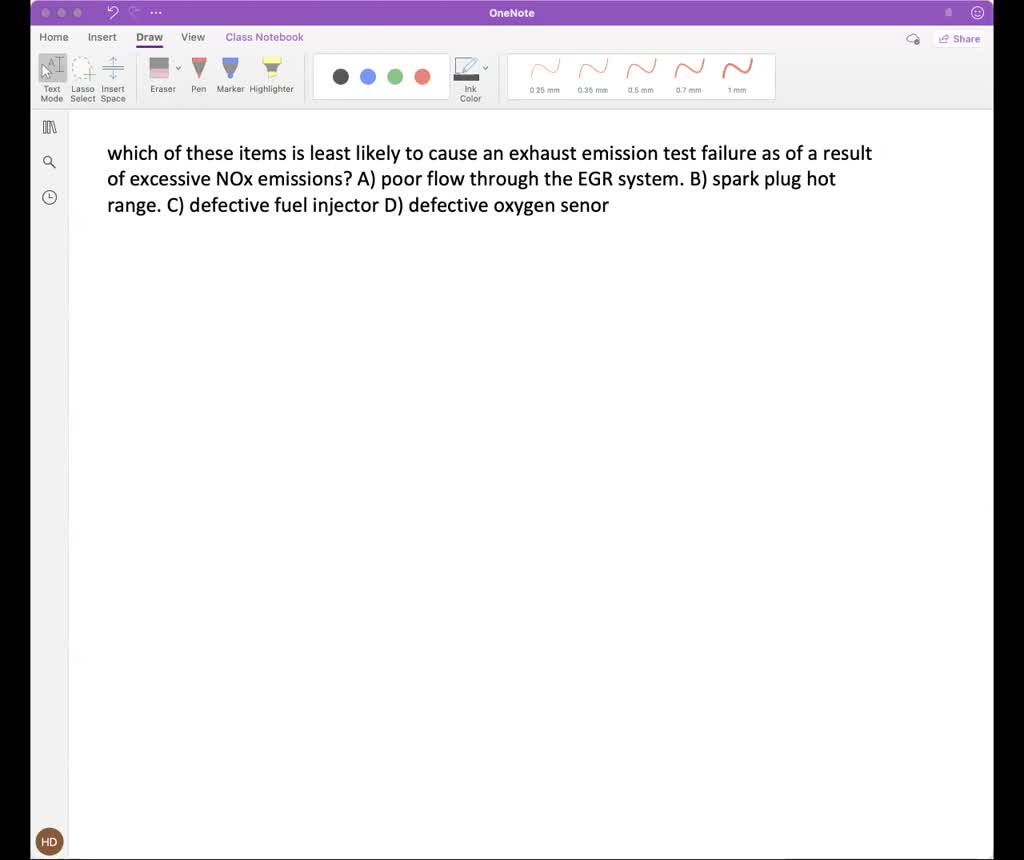Check the cloud sync status icon
Viewport: 1024px width, 860px height.
(x=913, y=39)
